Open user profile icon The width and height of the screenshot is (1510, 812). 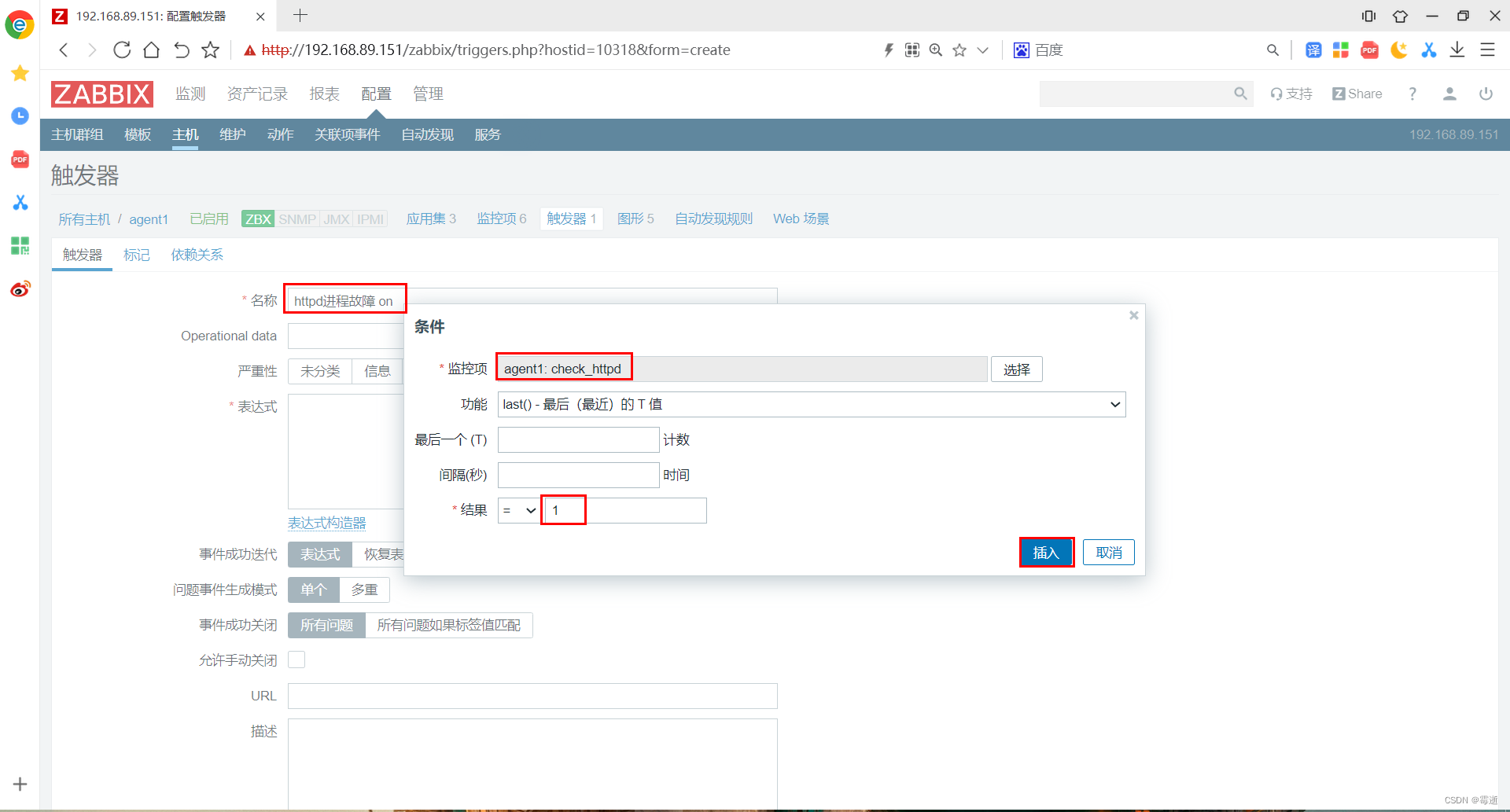[1449, 94]
